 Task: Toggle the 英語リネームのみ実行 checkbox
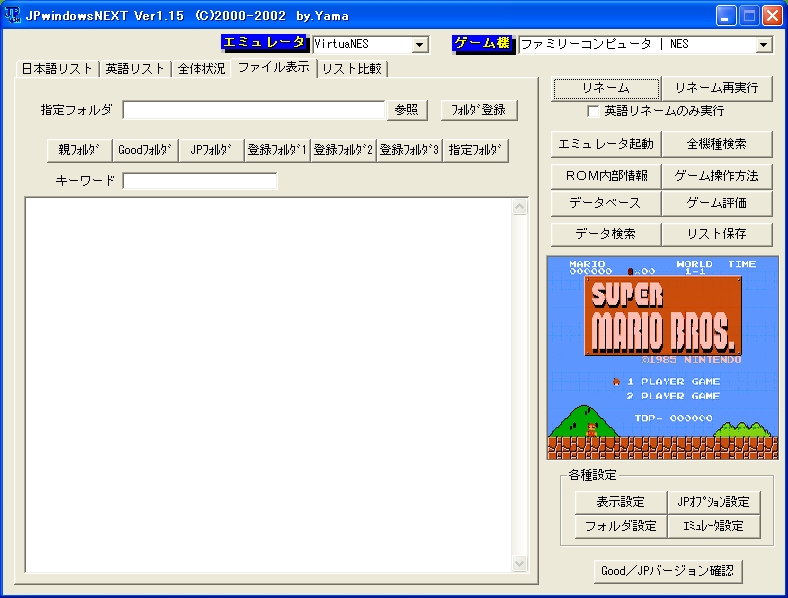click(593, 111)
